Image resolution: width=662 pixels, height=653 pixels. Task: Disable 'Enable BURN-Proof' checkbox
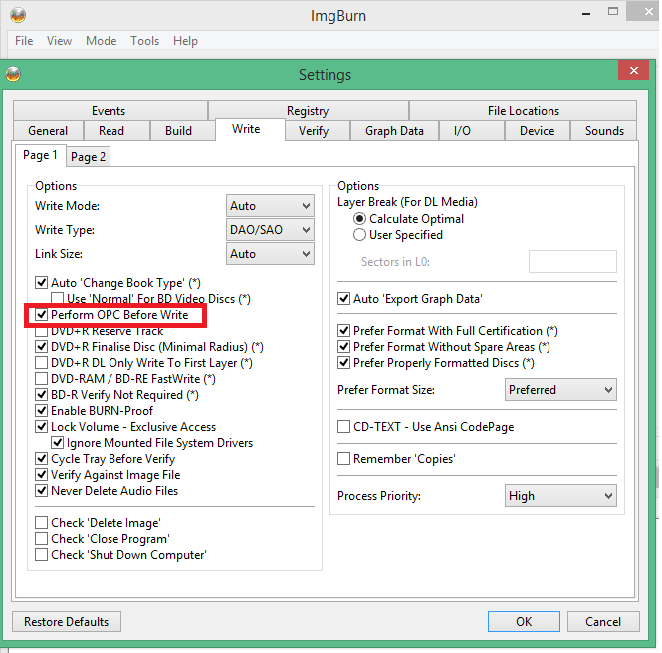(42, 411)
